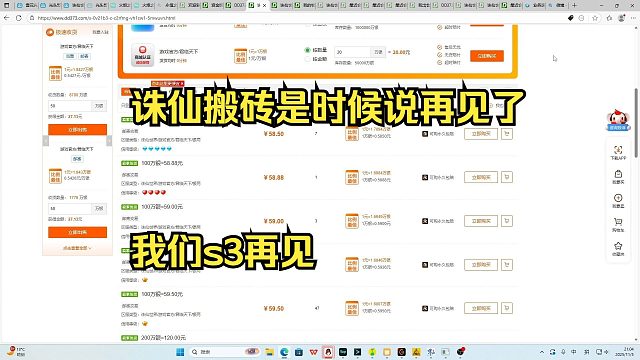Select listing title 100万银=58.88元

[162, 163]
